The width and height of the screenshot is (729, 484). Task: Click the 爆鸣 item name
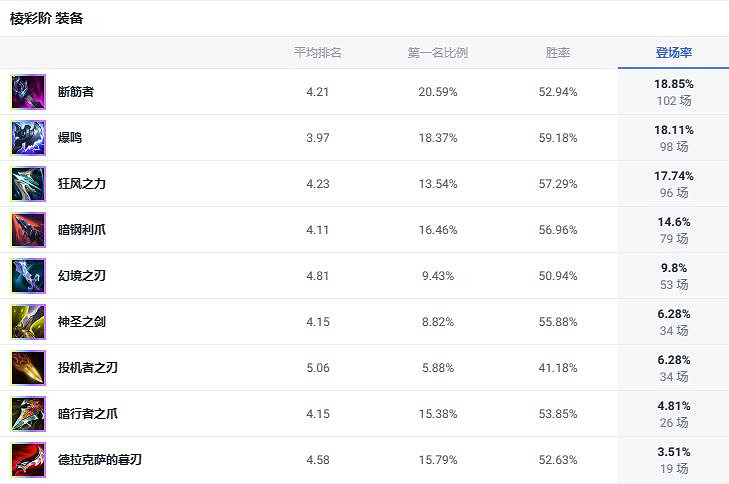click(70, 138)
